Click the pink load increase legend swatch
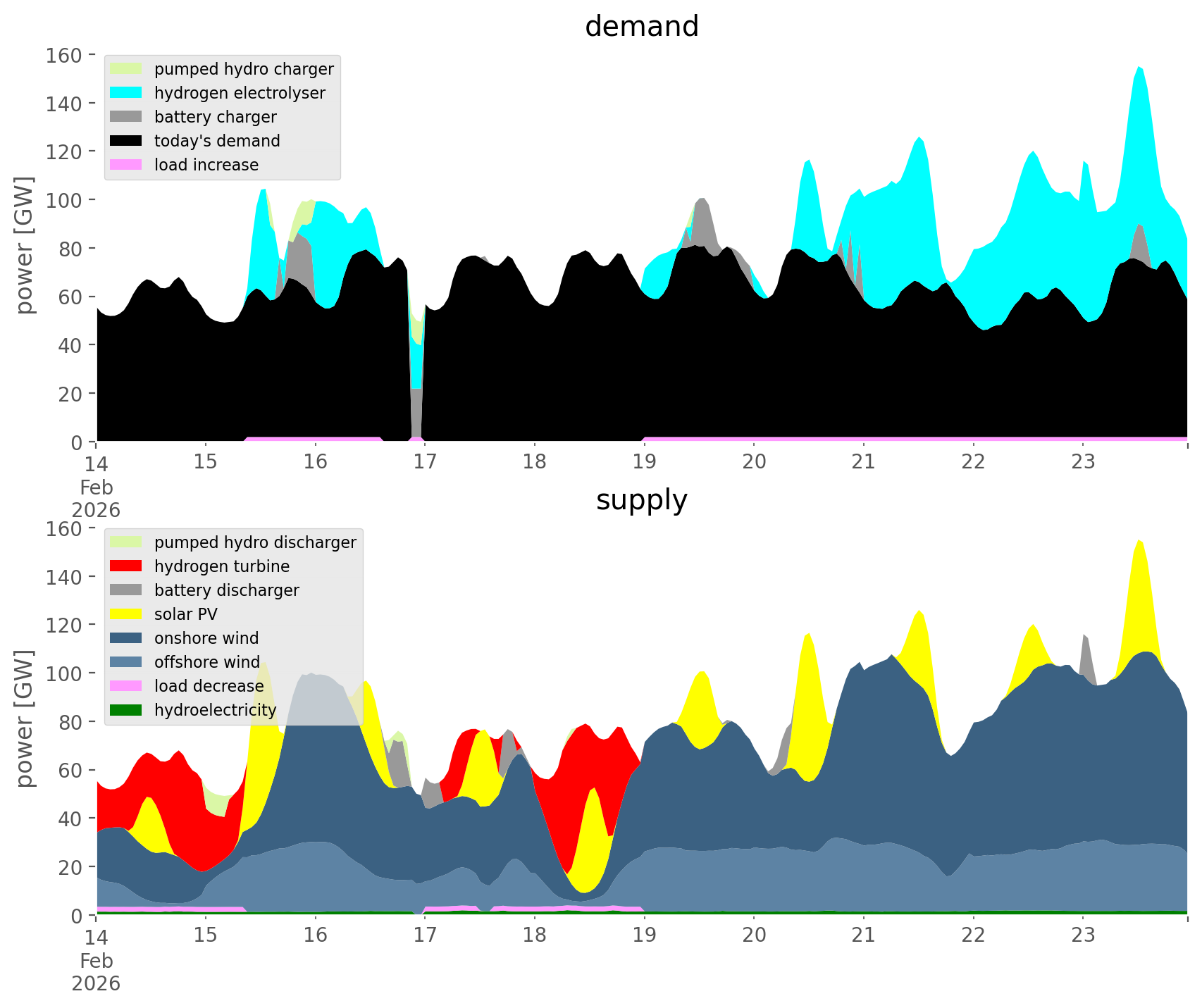 [x=127, y=165]
